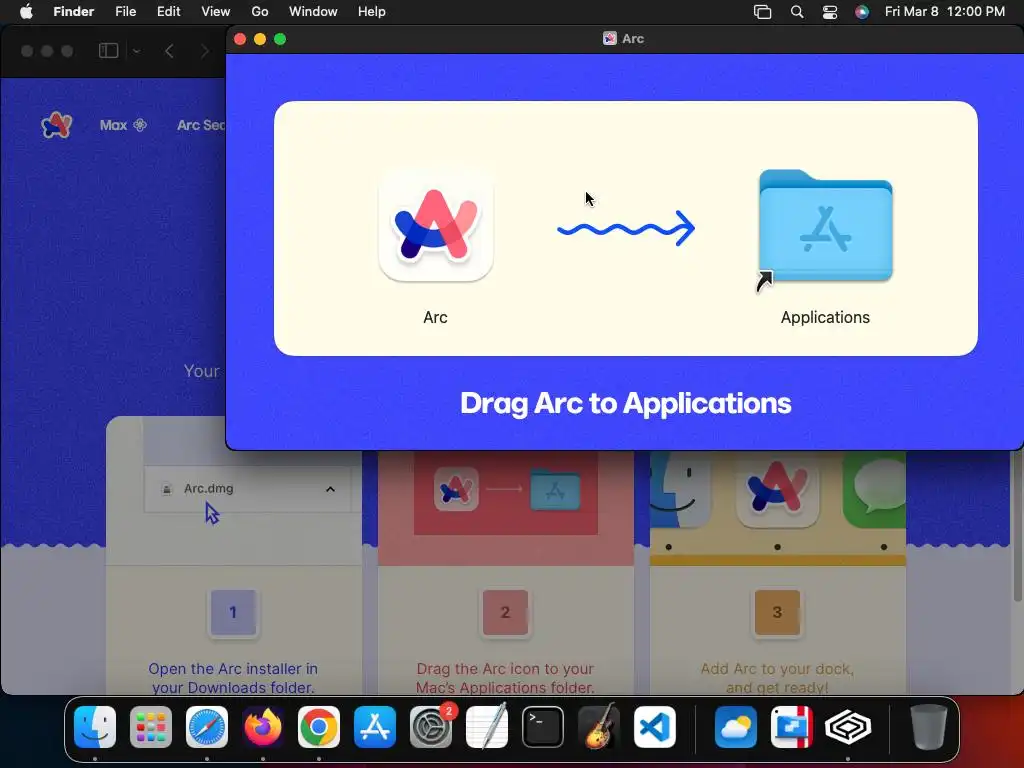Click the step 3 number badge
Image resolution: width=1024 pixels, height=768 pixels.
click(777, 612)
